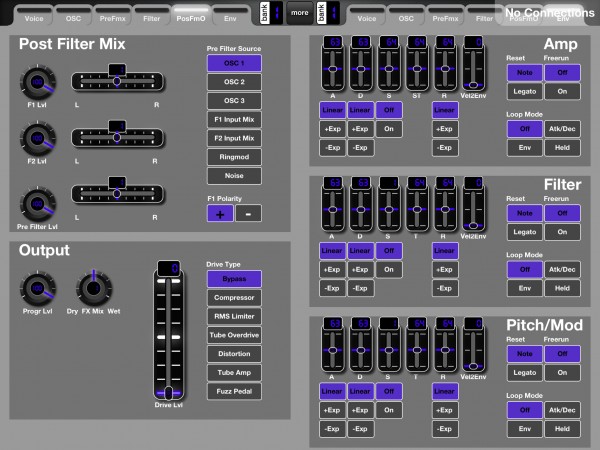This screenshot has width=600, height=450.
Task: Set Pitch/Mod Reset mode to Legato
Action: click(525, 373)
